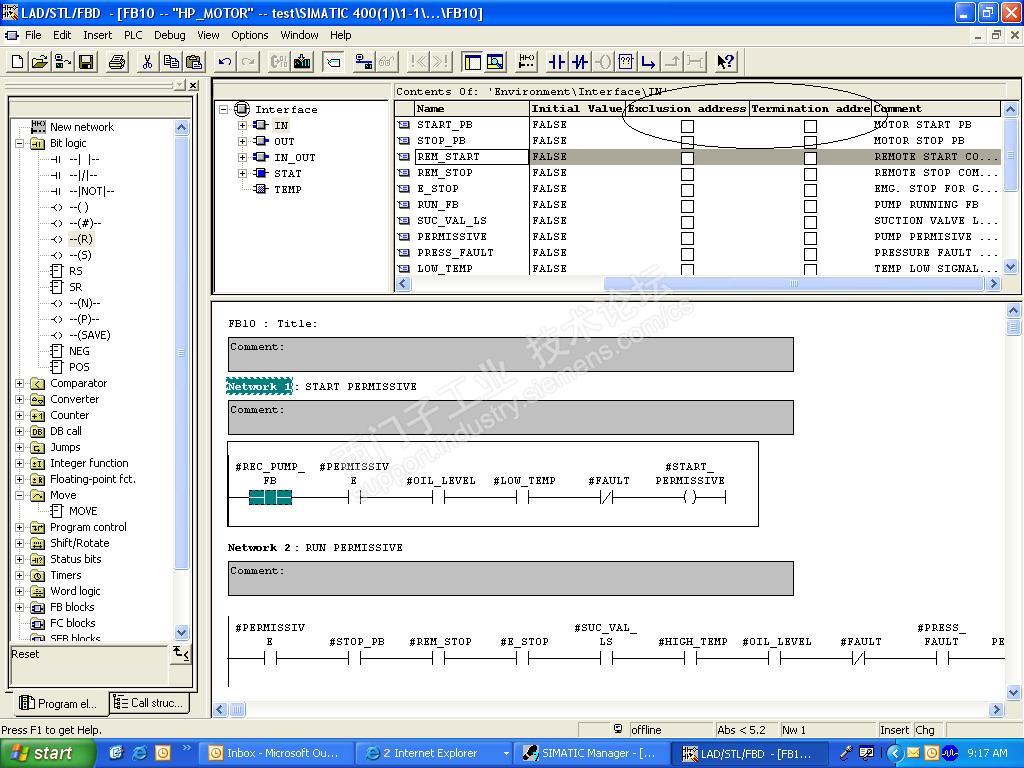
Task: Collapse the Bit logic folder
Action: click(20, 143)
